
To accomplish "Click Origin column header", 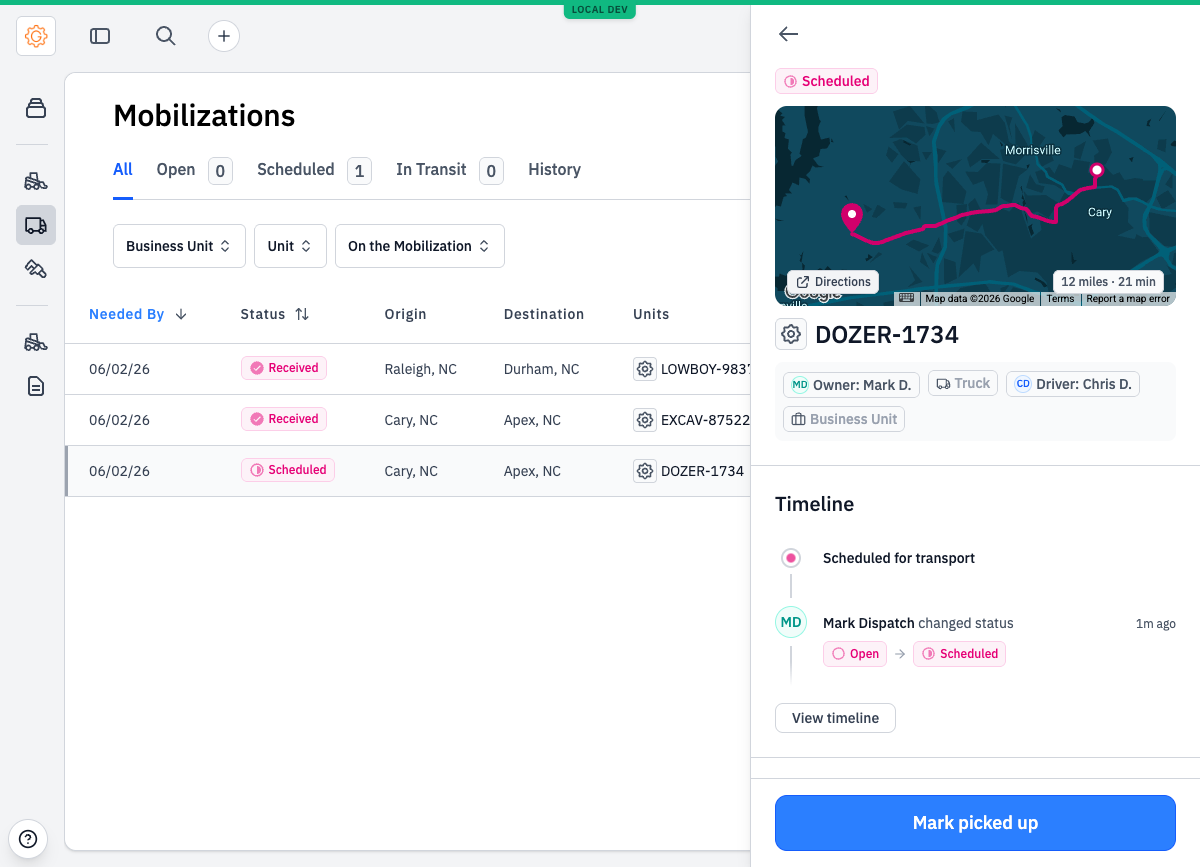I will click(405, 314).
